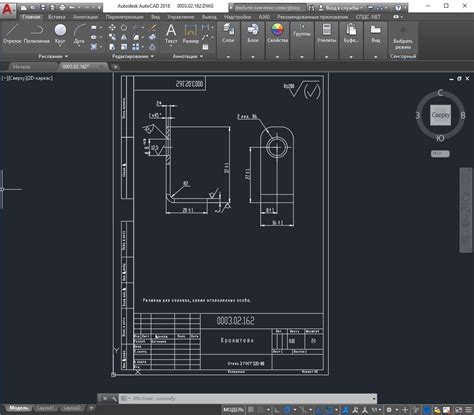Open the Слои (Layers) panel
474x415 pixels.
click(x=228, y=33)
